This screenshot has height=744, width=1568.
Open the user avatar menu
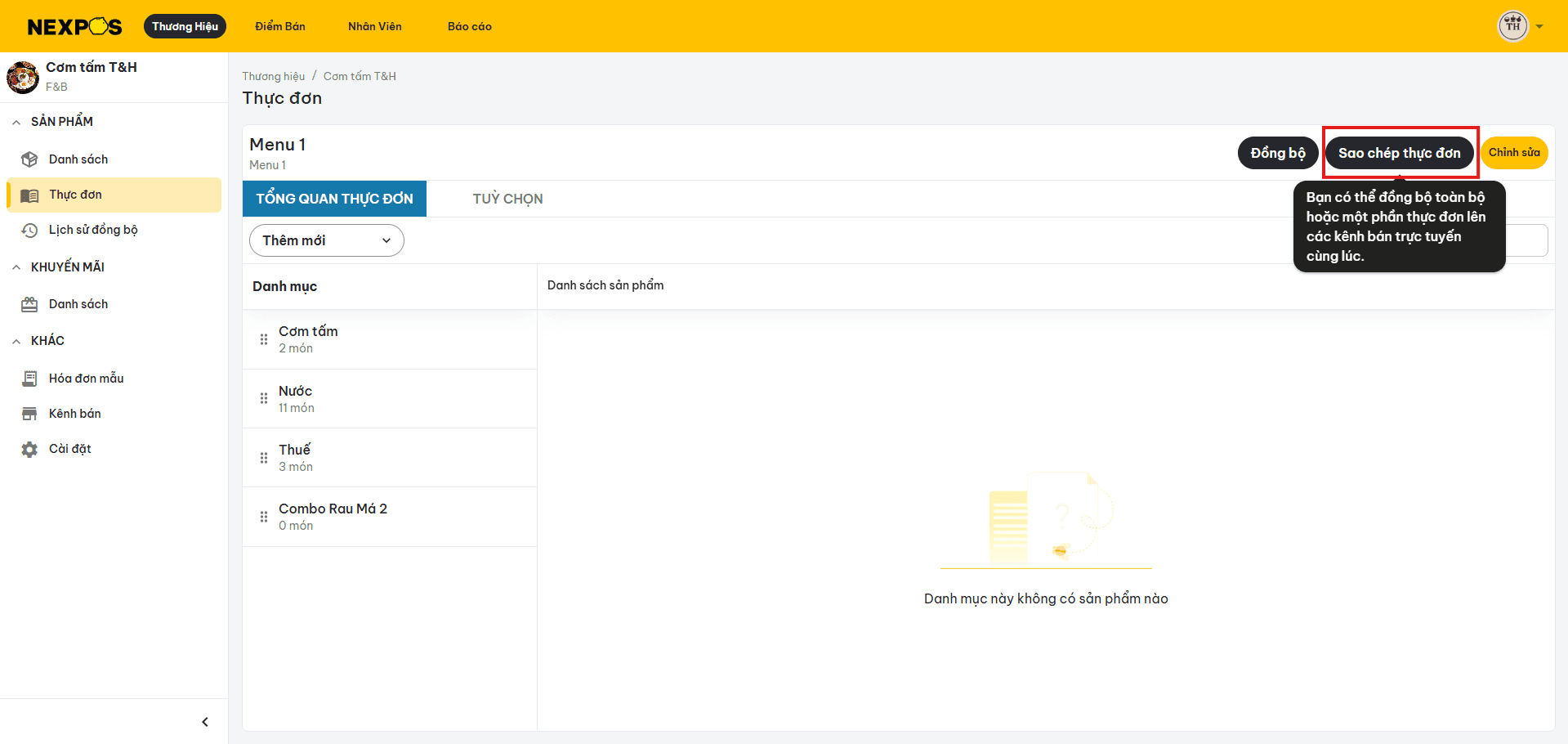click(x=1512, y=26)
